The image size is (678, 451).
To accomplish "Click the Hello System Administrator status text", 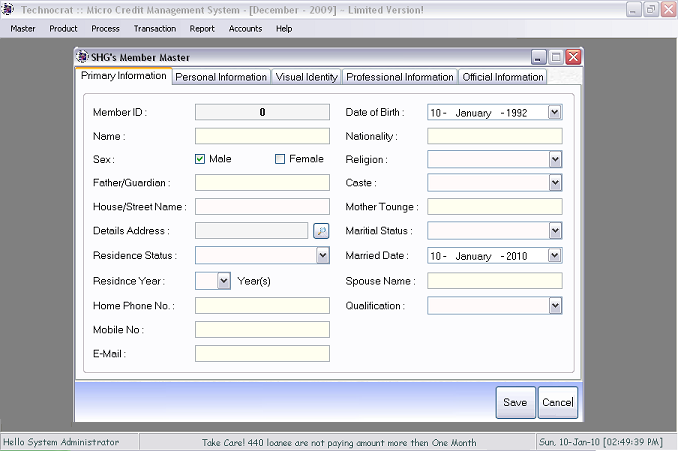I will (61, 442).
